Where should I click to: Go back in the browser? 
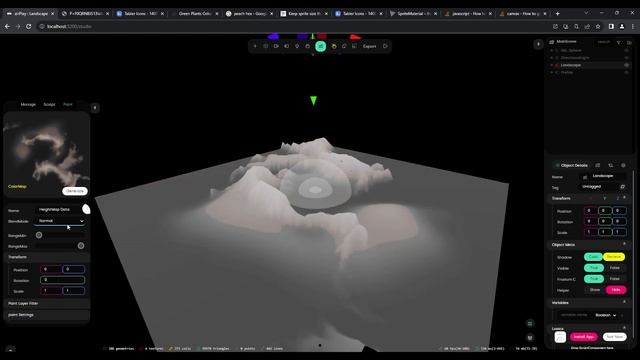pyautogui.click(x=7, y=27)
